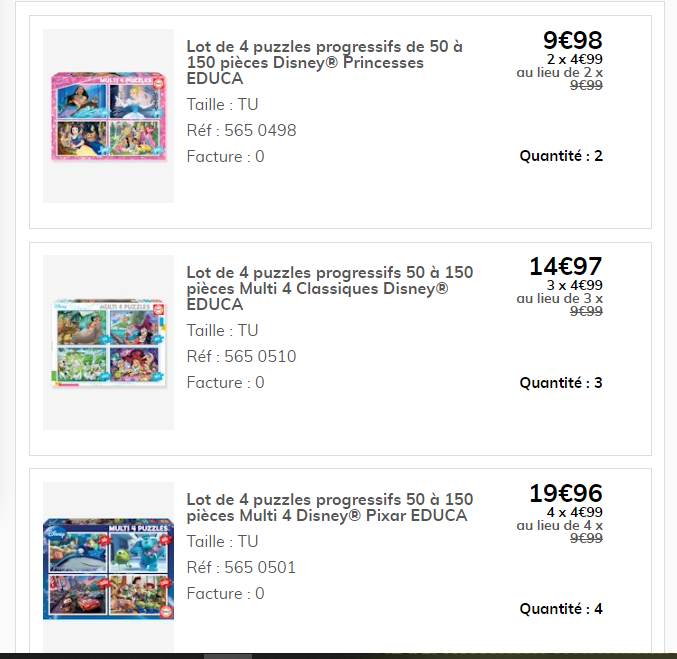Select the Multi 4 Disney Pixar title
Image resolution: width=677 pixels, height=659 pixels.
[329, 507]
